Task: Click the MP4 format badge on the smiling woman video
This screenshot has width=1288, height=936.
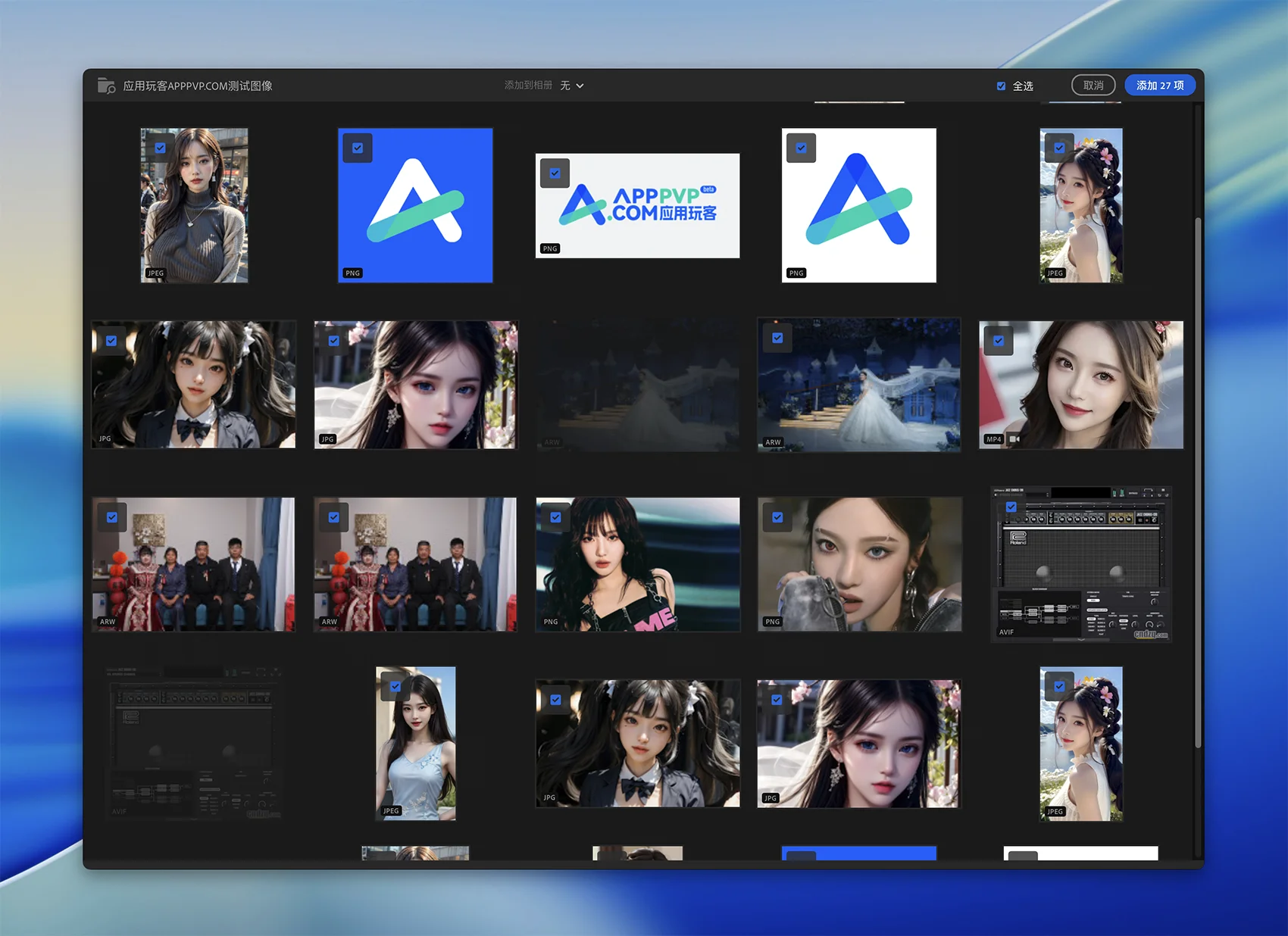Action: 993,439
